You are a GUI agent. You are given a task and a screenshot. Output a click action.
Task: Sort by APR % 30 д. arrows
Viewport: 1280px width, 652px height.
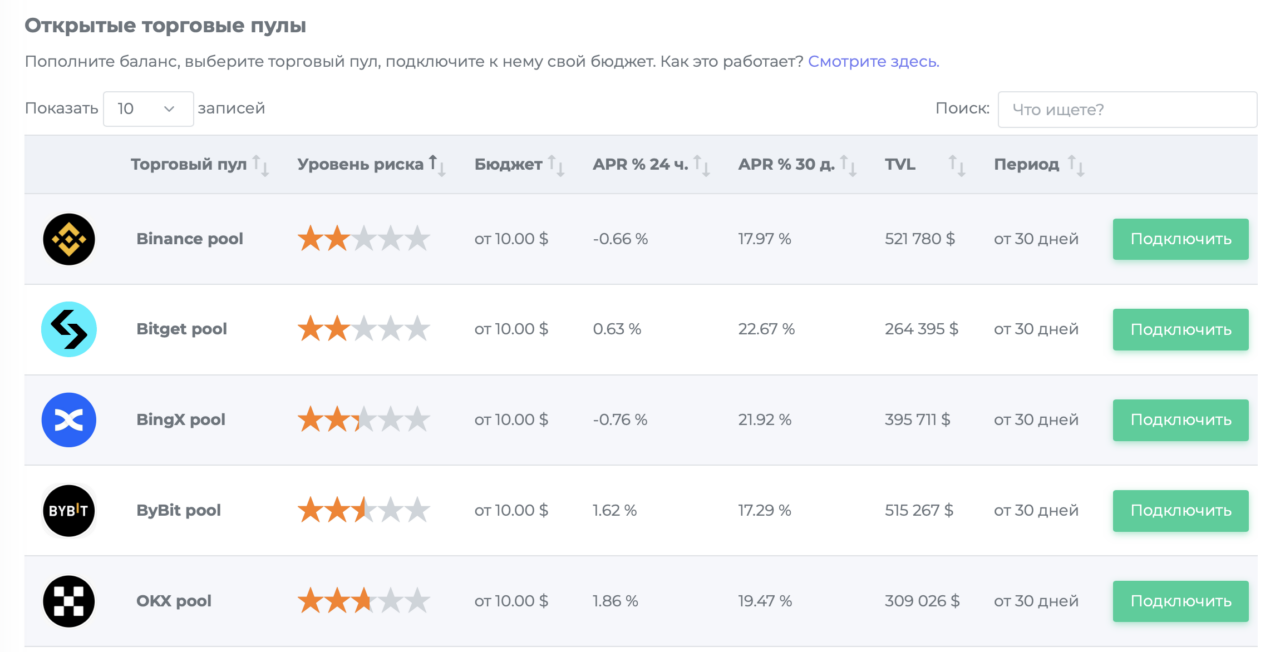coord(848,165)
